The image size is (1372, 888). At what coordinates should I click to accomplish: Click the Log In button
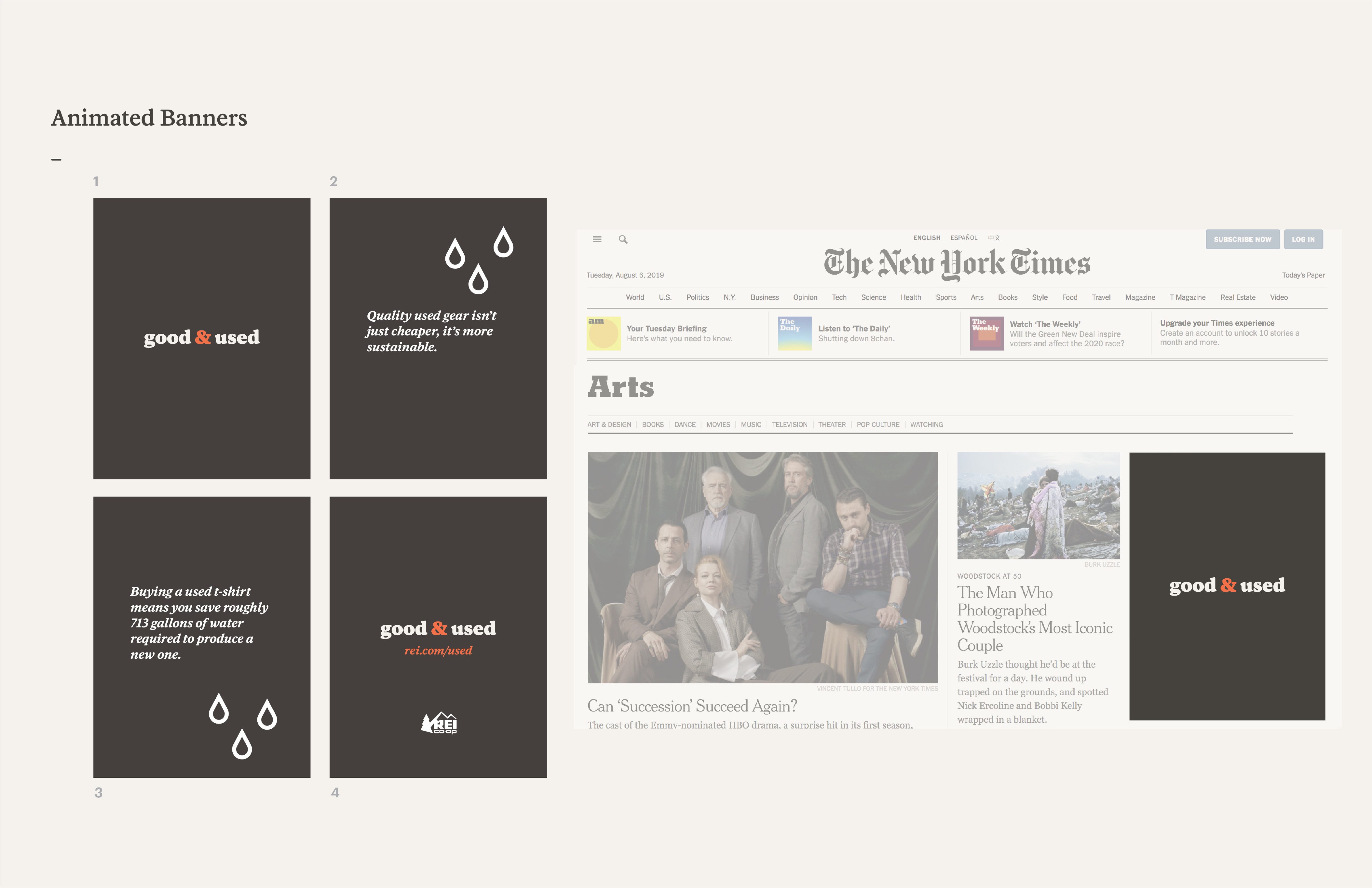click(x=1303, y=239)
